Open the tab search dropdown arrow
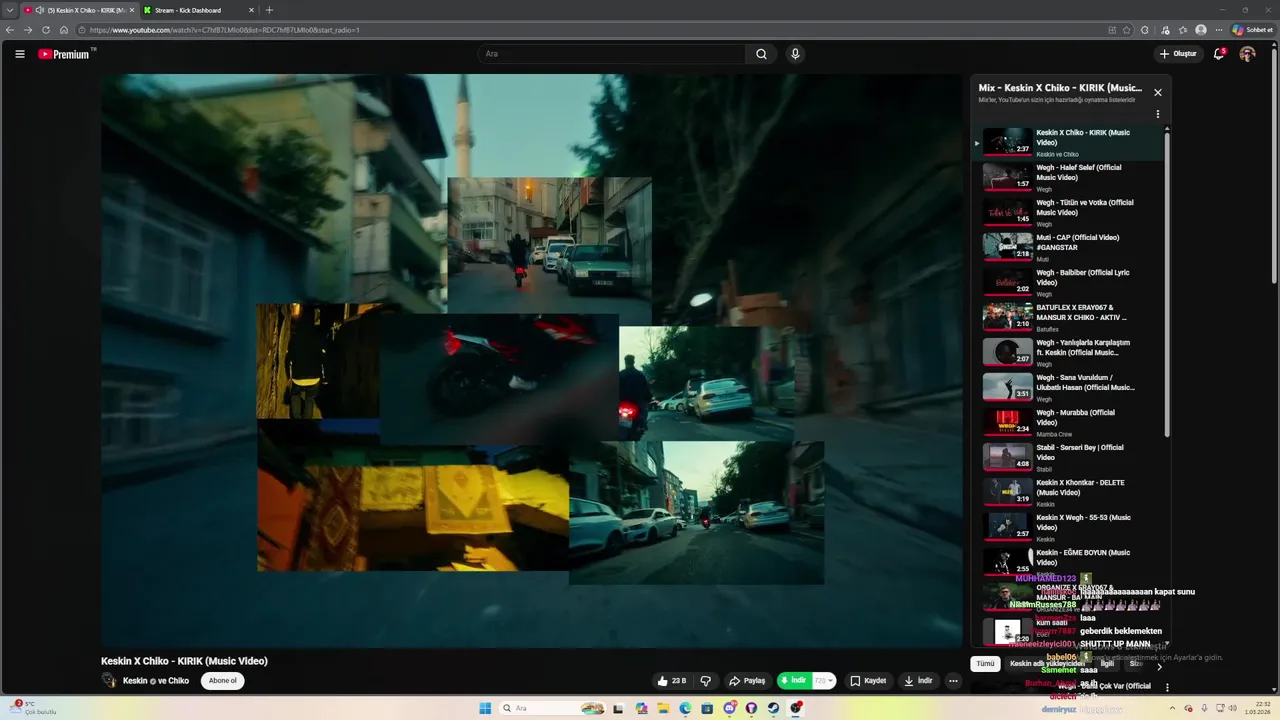Image resolution: width=1280 pixels, height=720 pixels. pos(9,10)
